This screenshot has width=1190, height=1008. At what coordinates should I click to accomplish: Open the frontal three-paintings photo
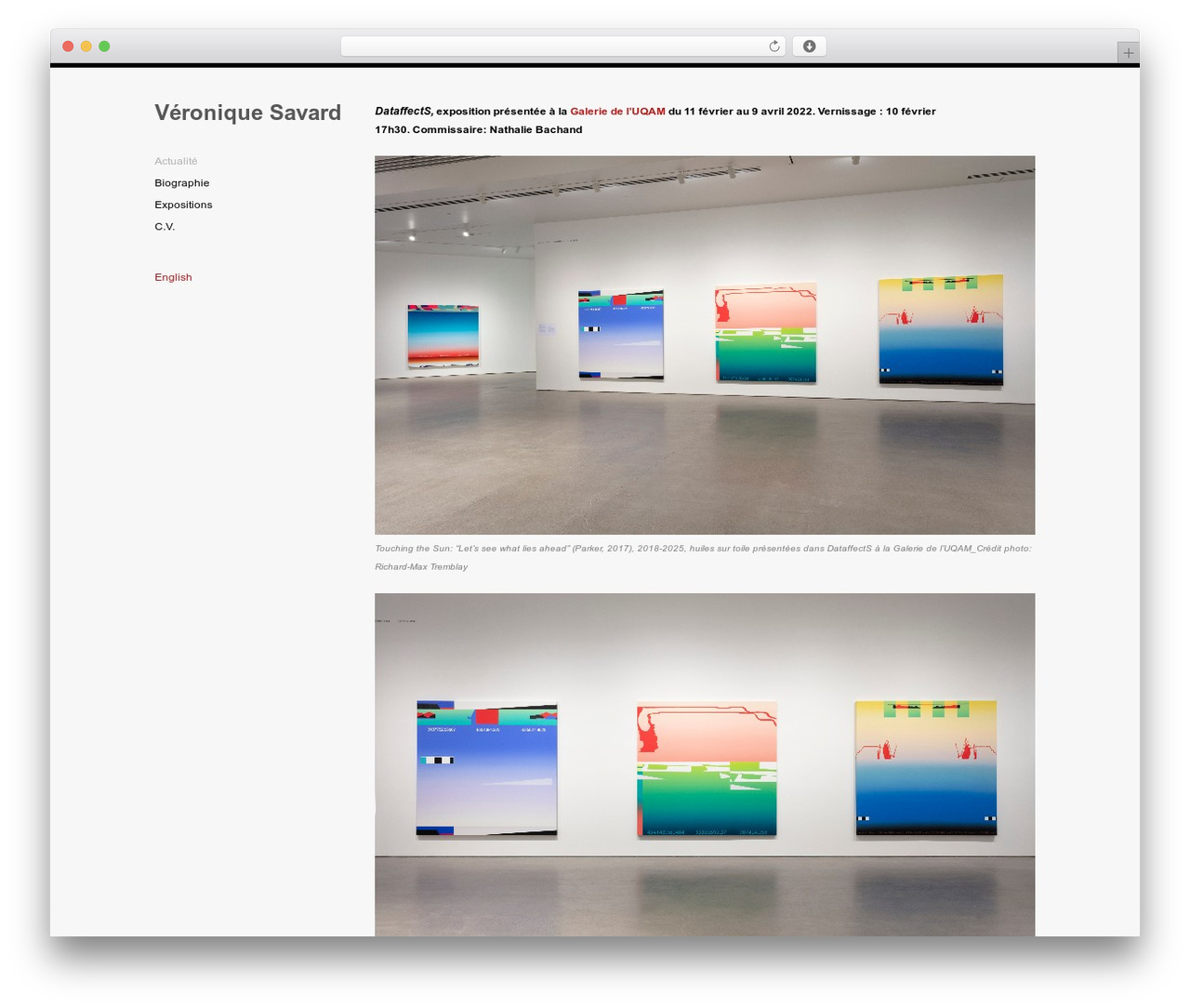pos(705,764)
